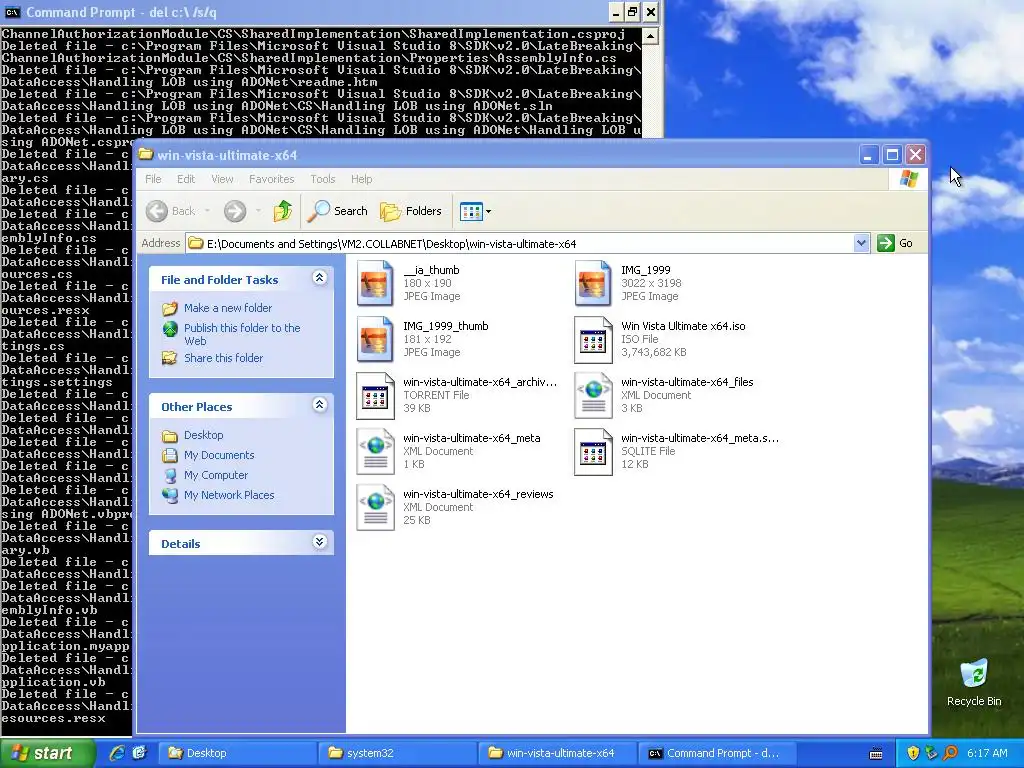Expand the Address bar dropdown
This screenshot has width=1024, height=768.
click(861, 243)
